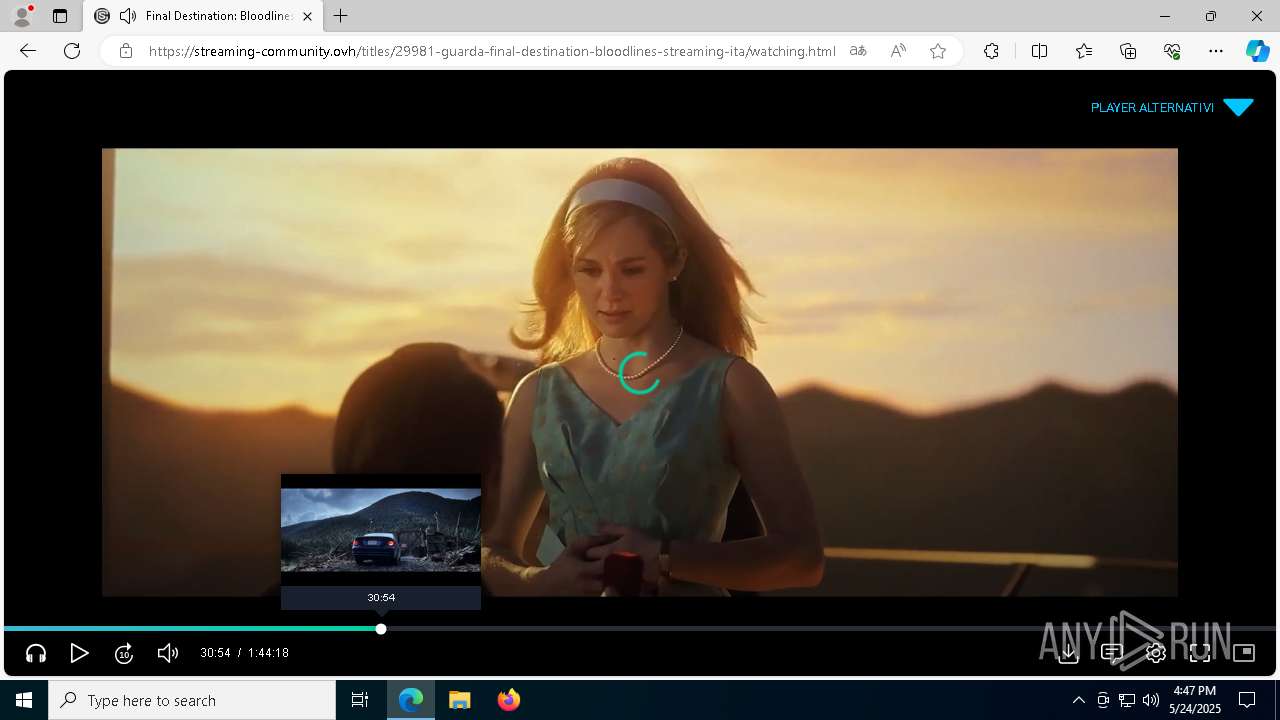Screen dimensions: 1280x720
Task: Open a new browser tab
Action: pyautogui.click(x=341, y=16)
